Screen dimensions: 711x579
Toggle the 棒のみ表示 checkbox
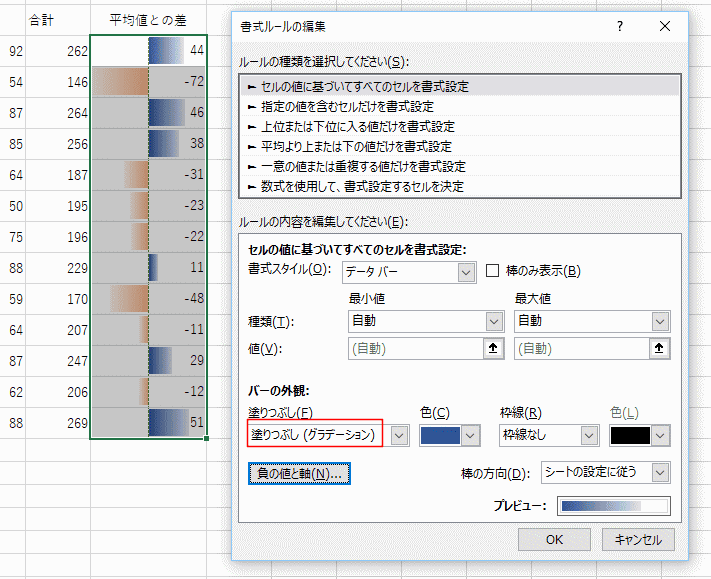pyautogui.click(x=493, y=271)
